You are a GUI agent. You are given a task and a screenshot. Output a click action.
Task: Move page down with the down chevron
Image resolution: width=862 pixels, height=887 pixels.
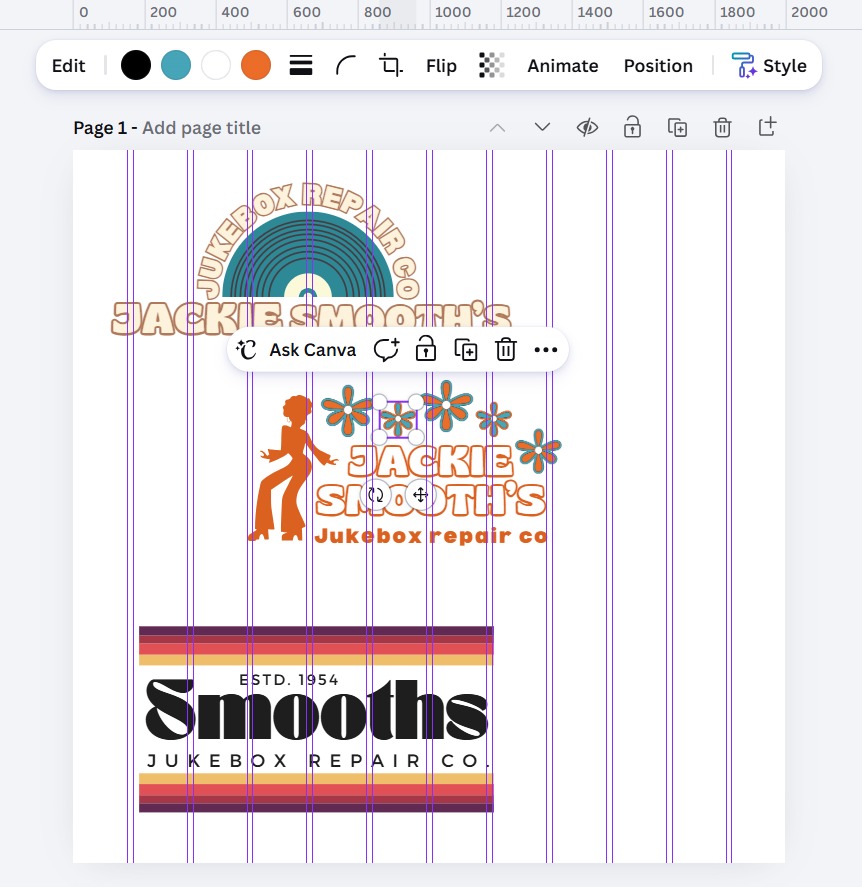coord(542,127)
